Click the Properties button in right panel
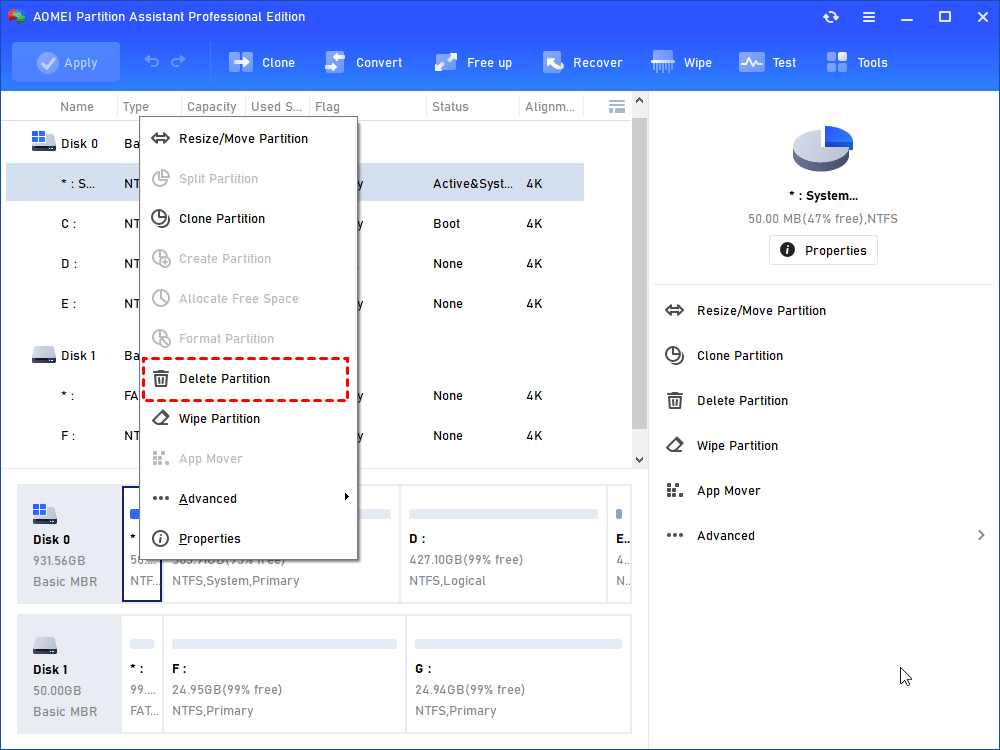Viewport: 1000px width, 750px height. 823,250
